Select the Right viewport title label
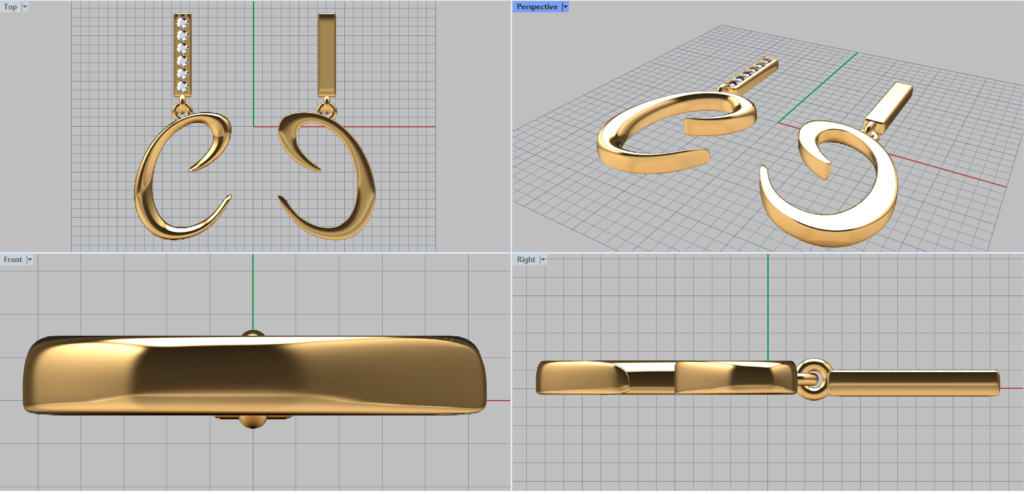 pyautogui.click(x=526, y=260)
